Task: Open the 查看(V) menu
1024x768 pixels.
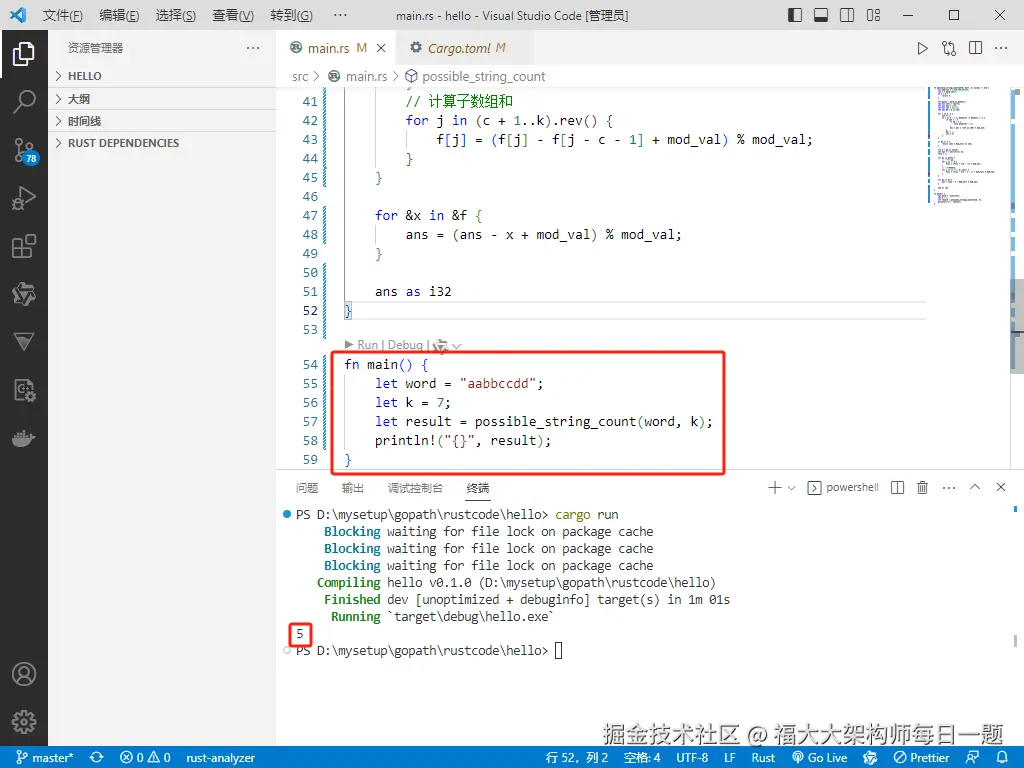Action: 233,15
